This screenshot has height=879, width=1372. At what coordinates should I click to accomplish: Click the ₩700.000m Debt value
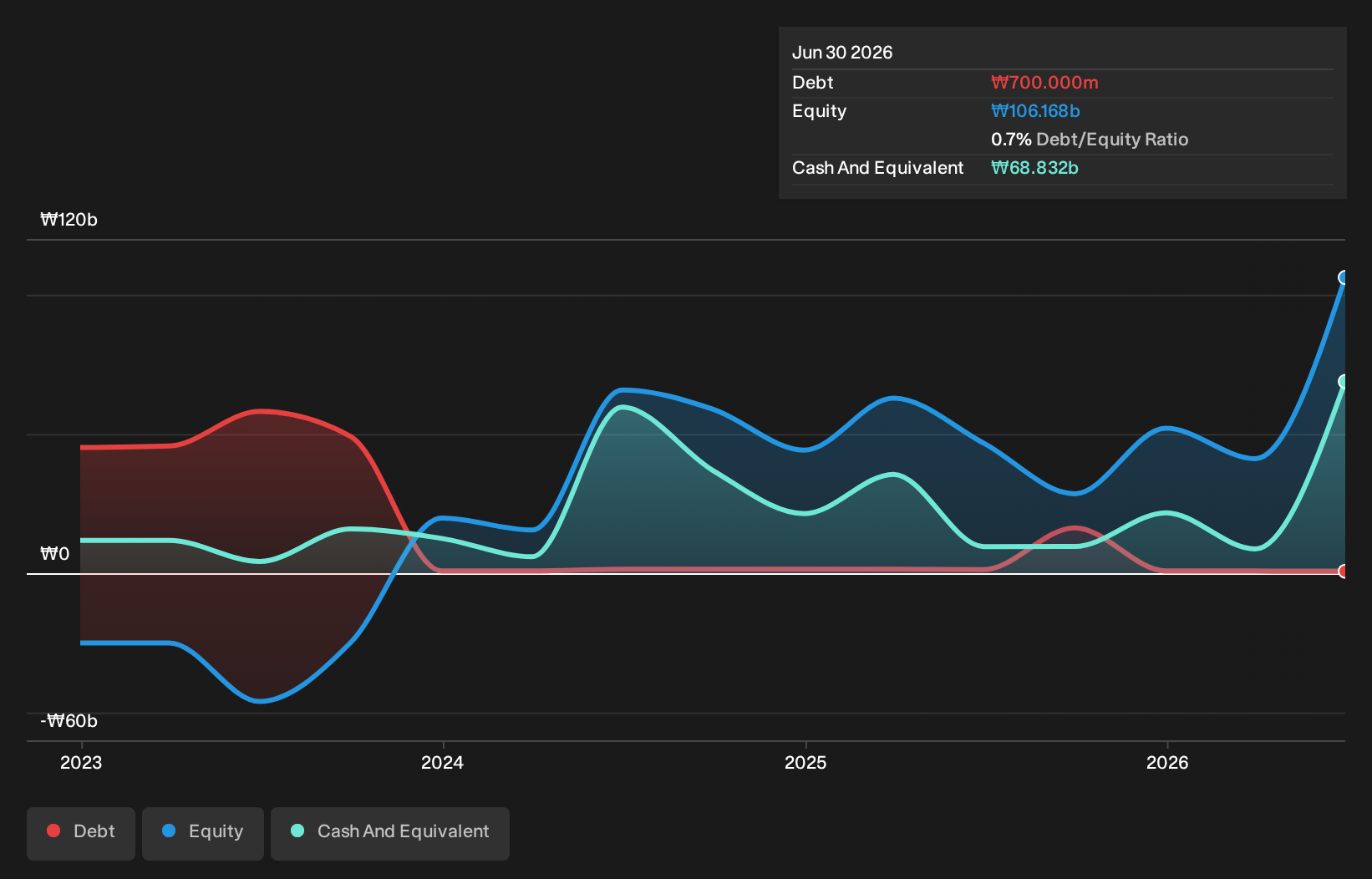coord(1044,83)
